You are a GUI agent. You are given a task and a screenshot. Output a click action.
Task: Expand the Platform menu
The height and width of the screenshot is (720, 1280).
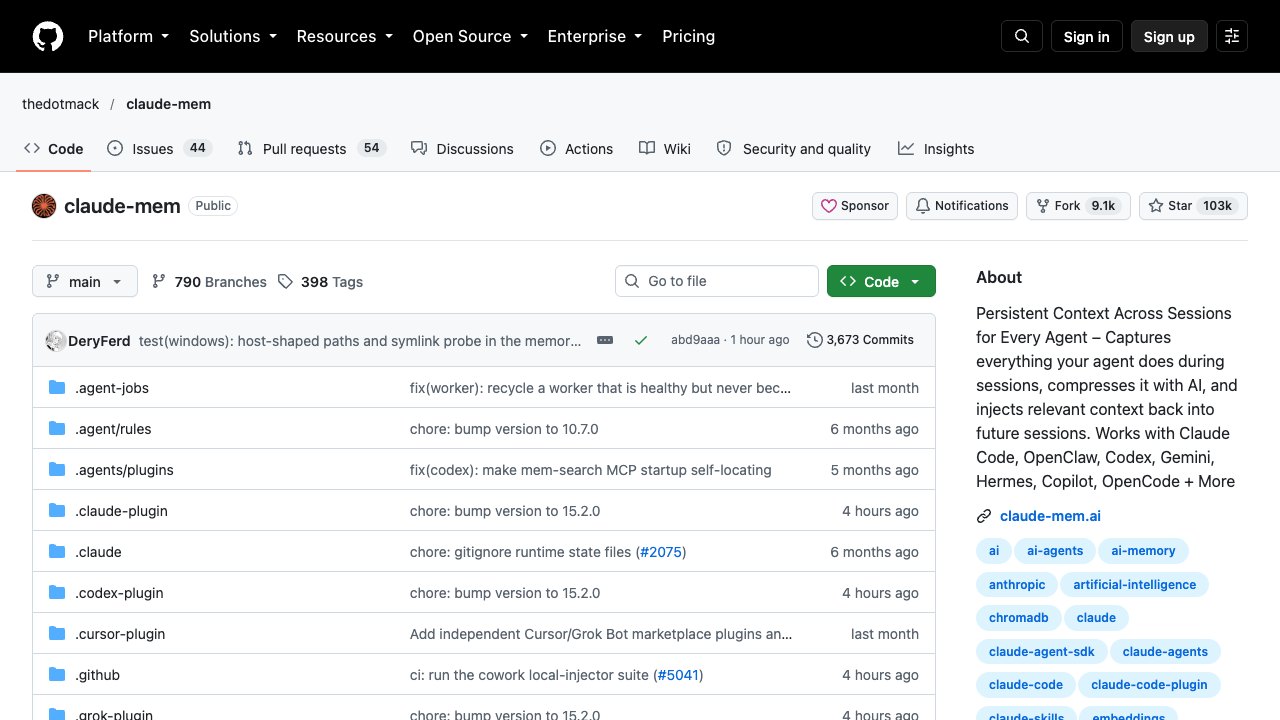[128, 36]
